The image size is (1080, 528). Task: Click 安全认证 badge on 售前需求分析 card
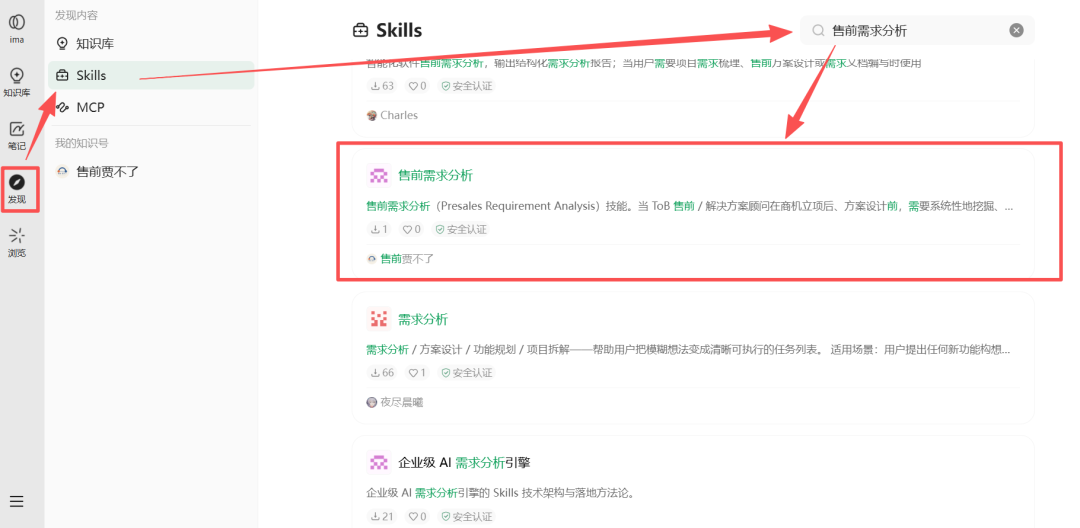point(461,229)
